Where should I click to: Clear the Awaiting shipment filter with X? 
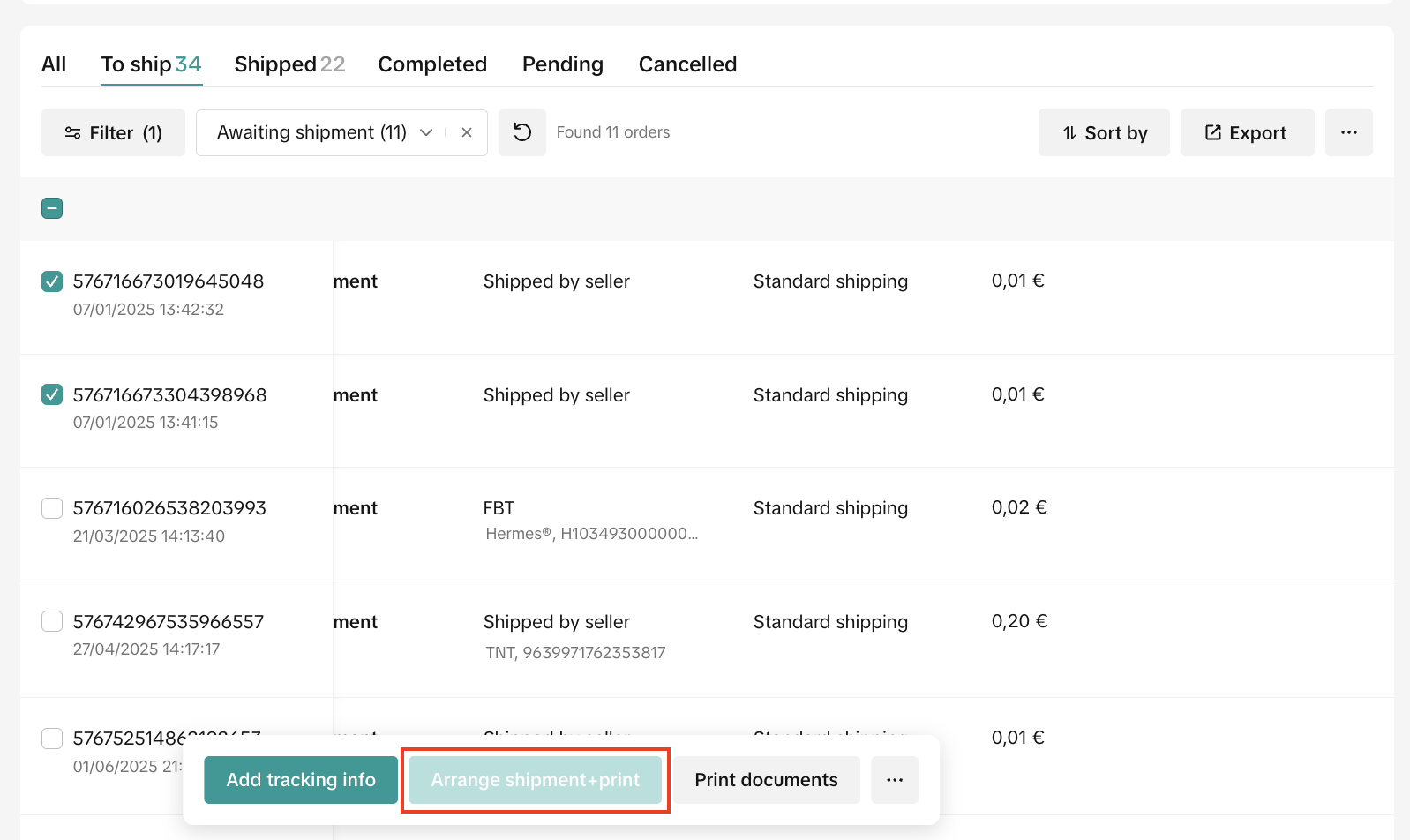click(467, 132)
